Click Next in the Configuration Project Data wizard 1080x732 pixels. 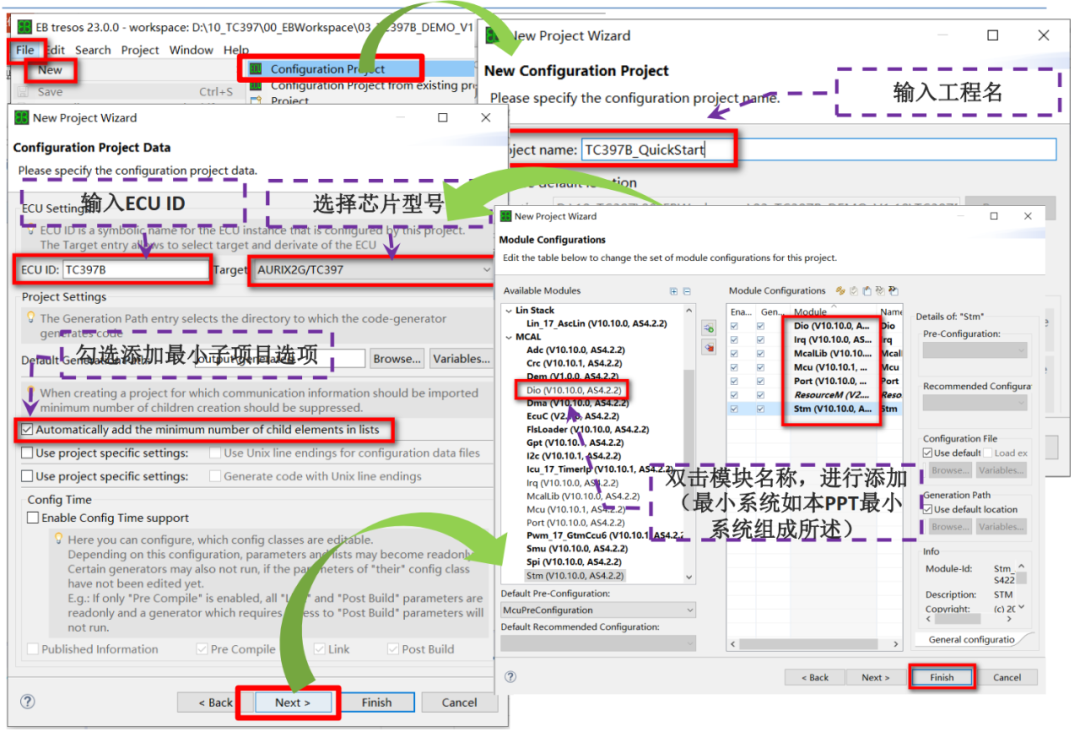pos(293,702)
